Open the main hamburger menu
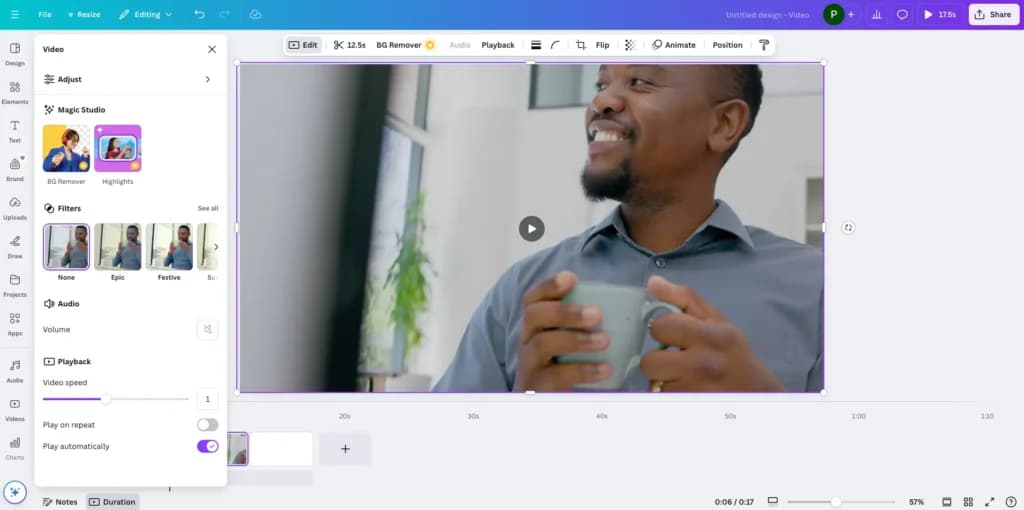Viewport: 1024px width, 510px height. pos(14,14)
